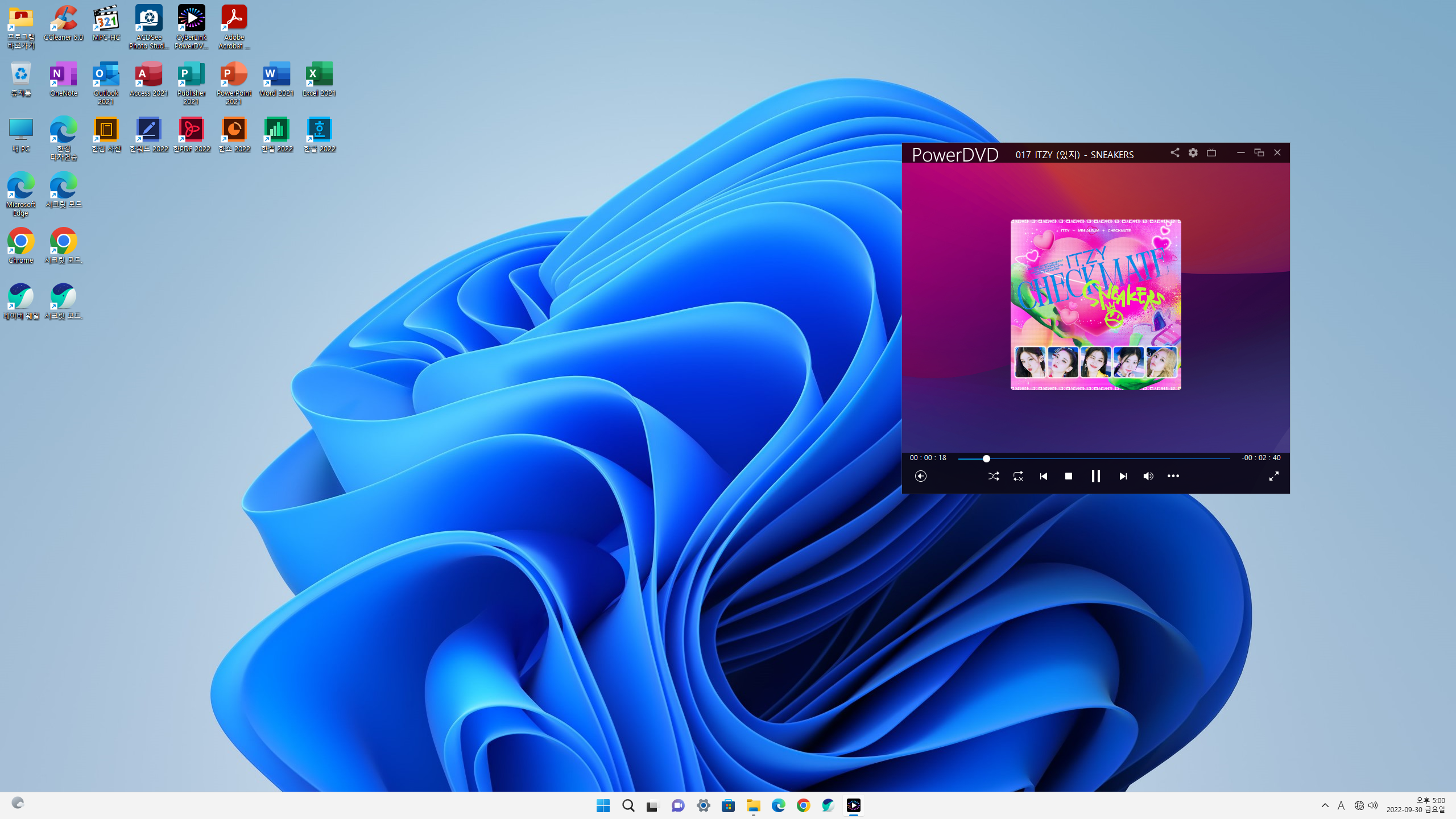Mute the PowerDVD volume icon
1456x819 pixels.
pyautogui.click(x=1148, y=476)
